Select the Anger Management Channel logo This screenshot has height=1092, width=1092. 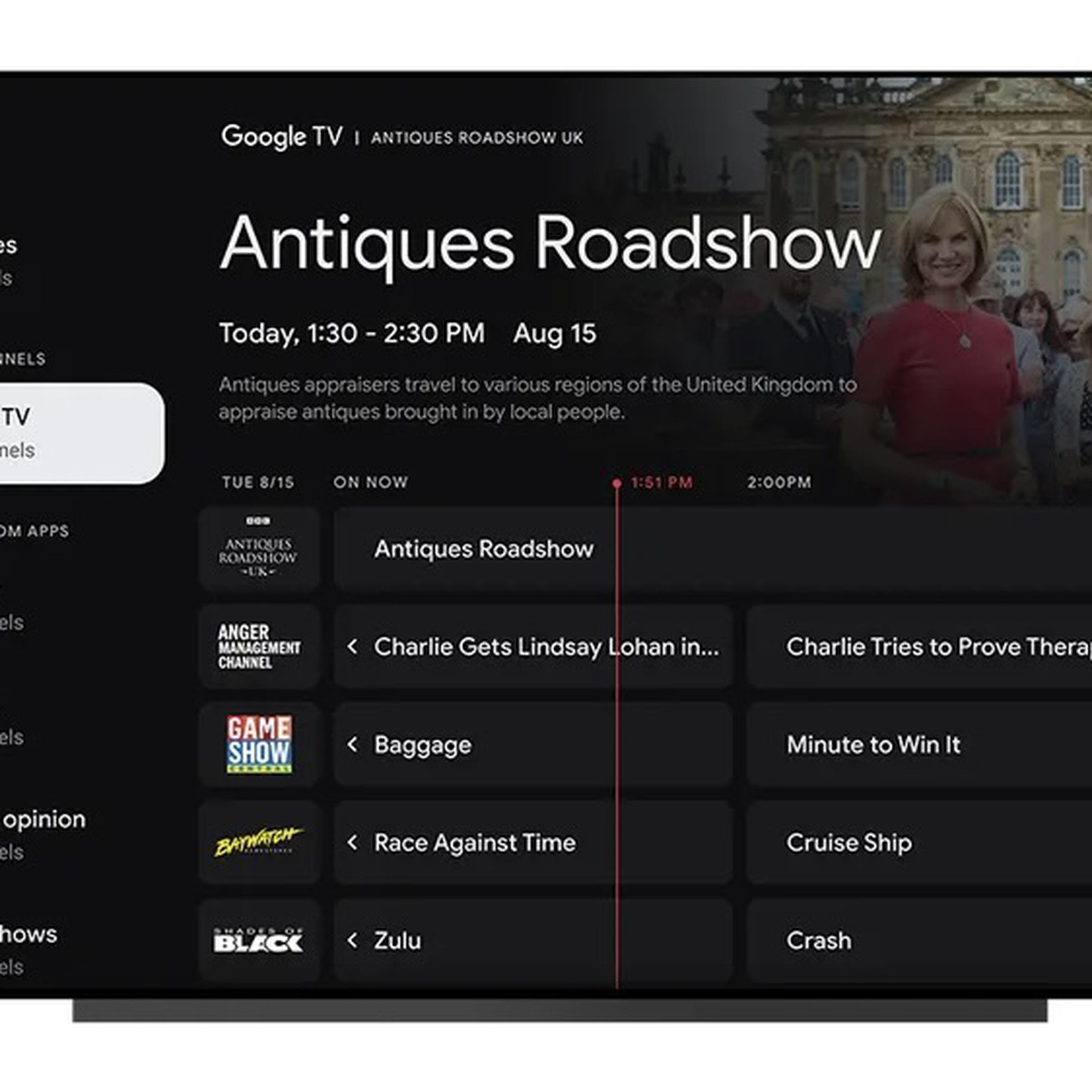[259, 647]
